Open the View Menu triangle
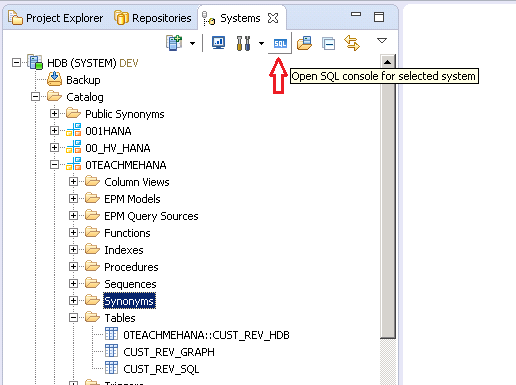Screen dimensions: 516x385 [382, 41]
